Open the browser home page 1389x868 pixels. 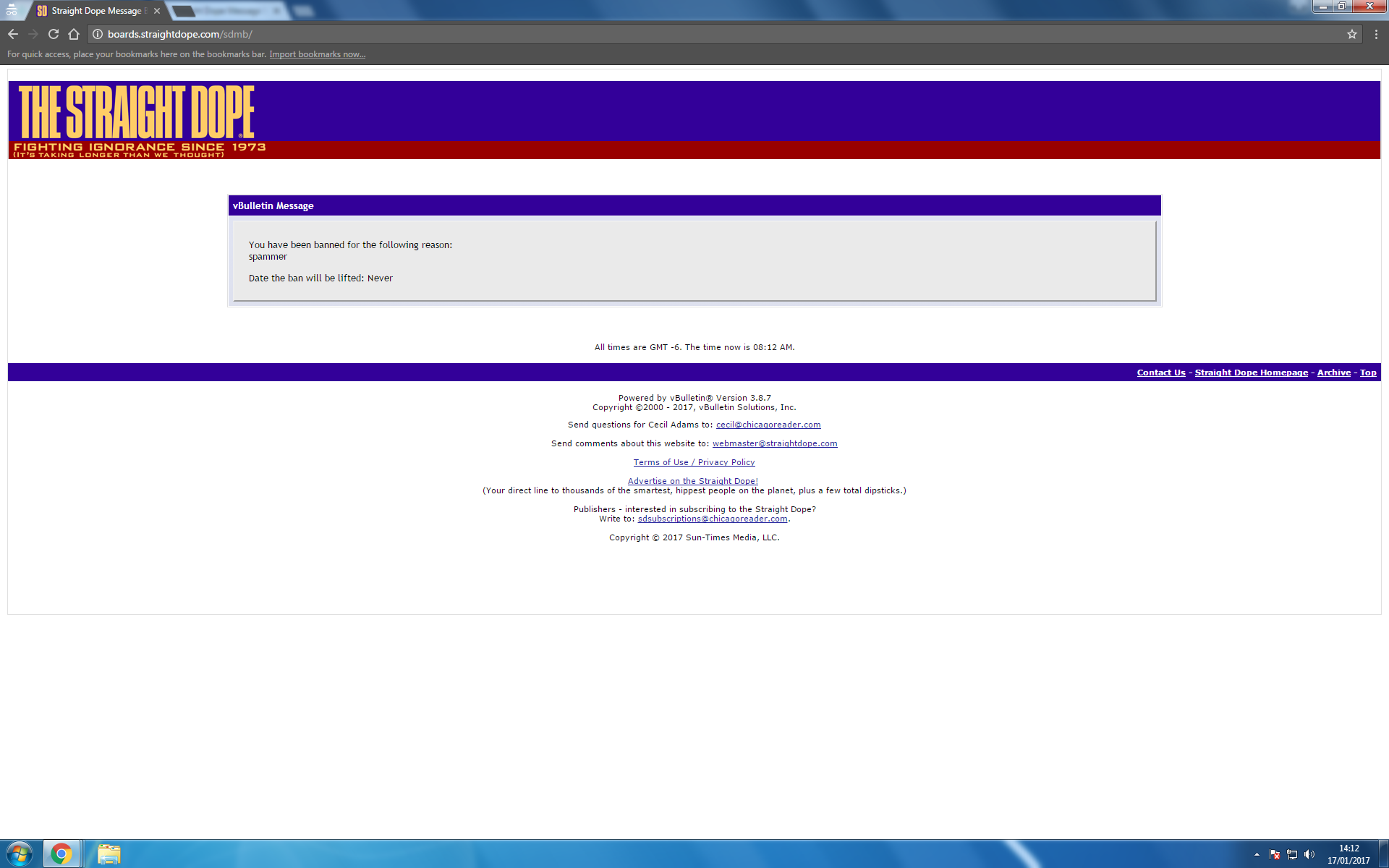pyautogui.click(x=73, y=33)
